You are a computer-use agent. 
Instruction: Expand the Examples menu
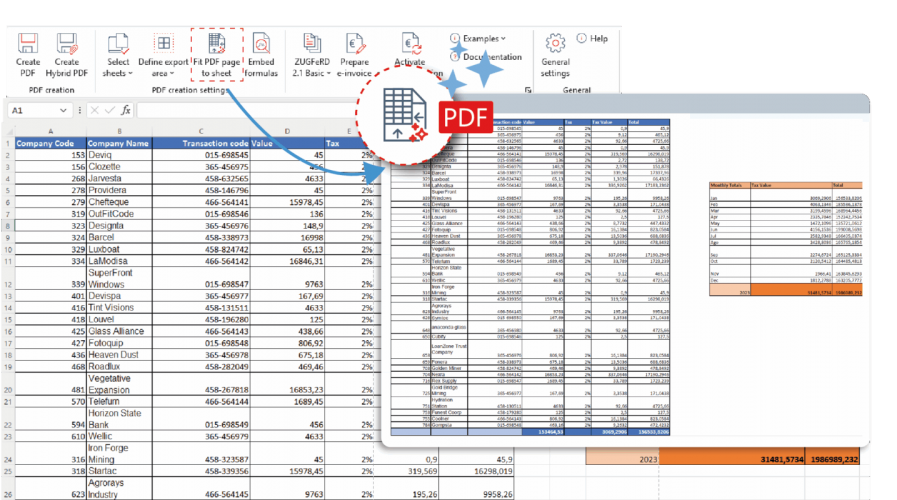[482, 38]
